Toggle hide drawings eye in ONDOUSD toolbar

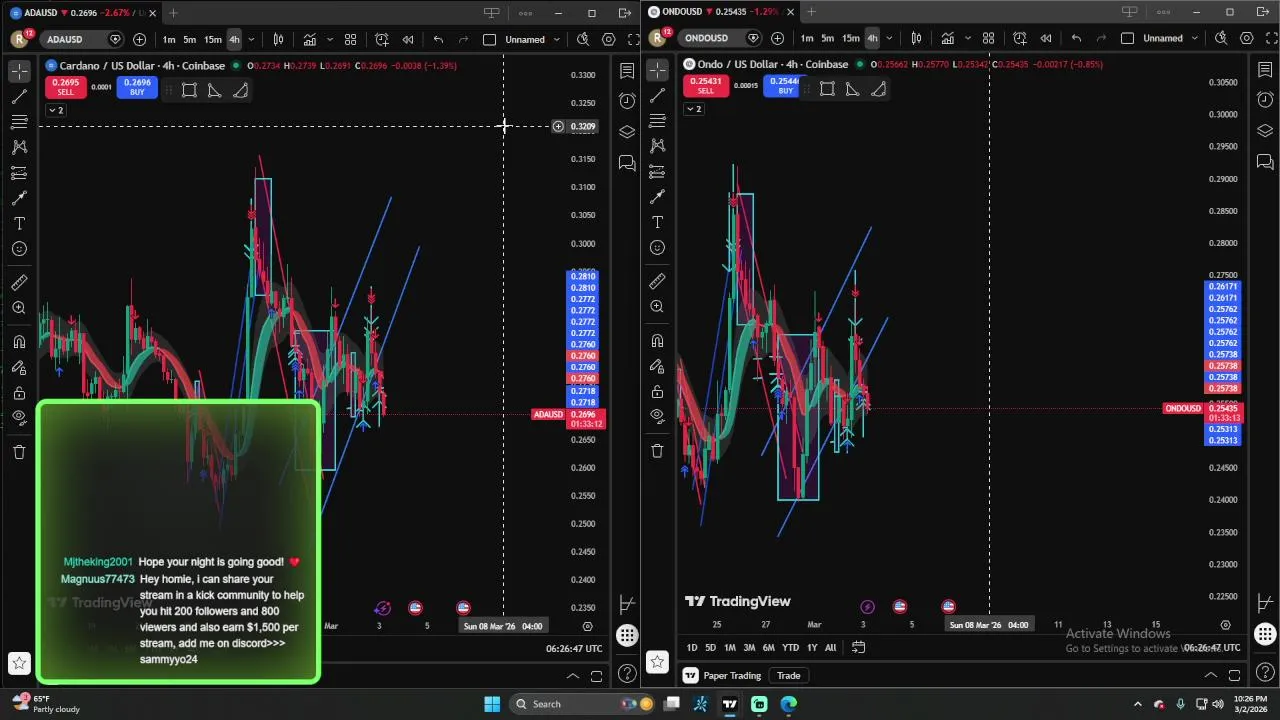coord(657,415)
